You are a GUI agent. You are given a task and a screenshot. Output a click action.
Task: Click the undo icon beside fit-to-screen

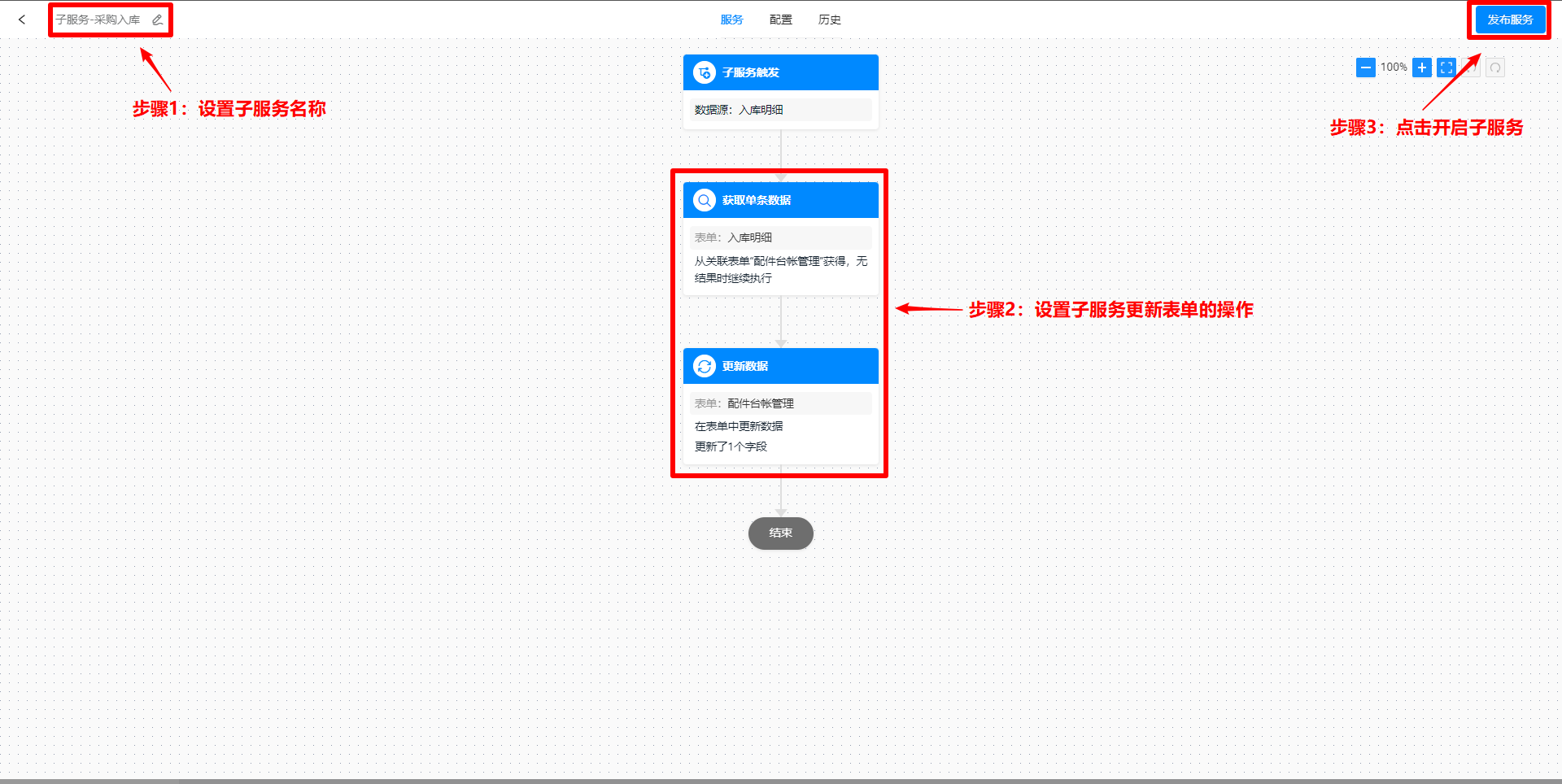point(1471,68)
